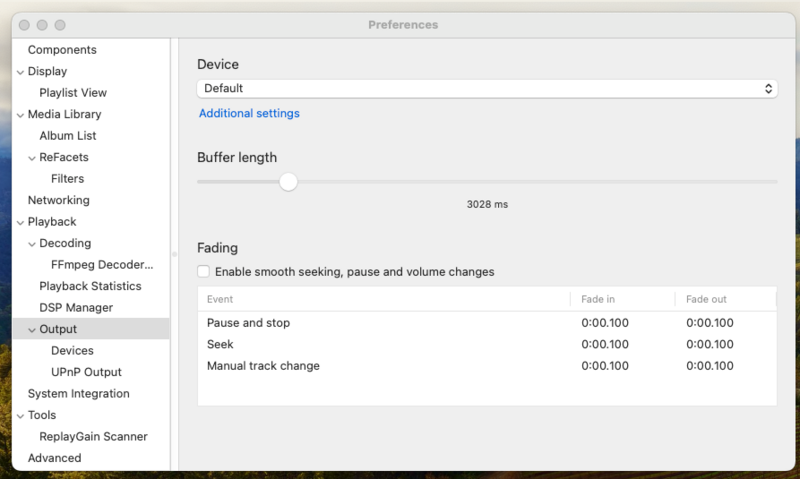
Task: Collapse the Output tree node
Action: click(x=32, y=330)
